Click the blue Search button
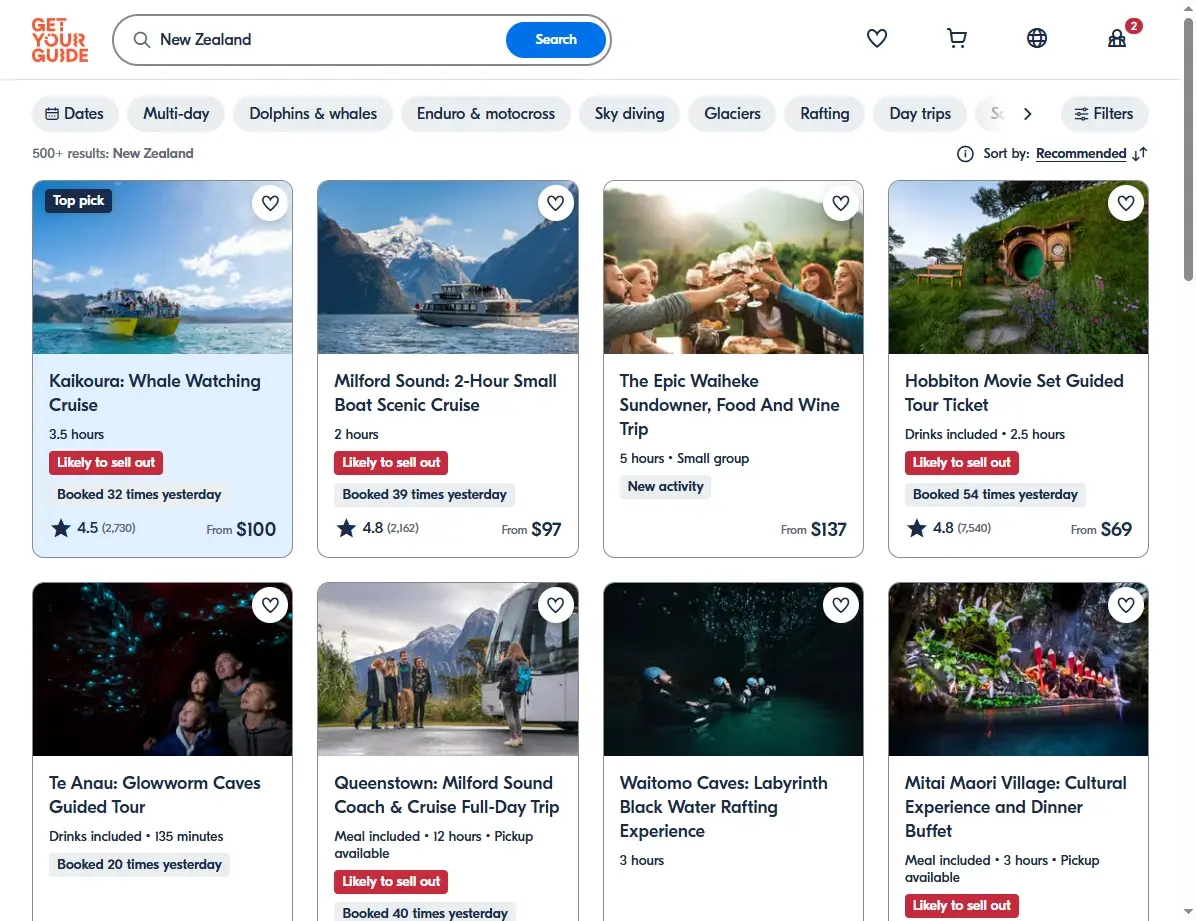Viewport: 1196px width, 921px height. (x=555, y=40)
